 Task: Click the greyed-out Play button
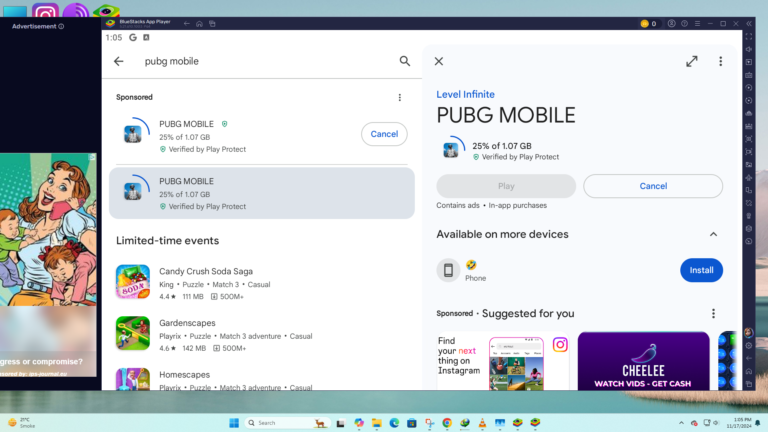point(506,186)
